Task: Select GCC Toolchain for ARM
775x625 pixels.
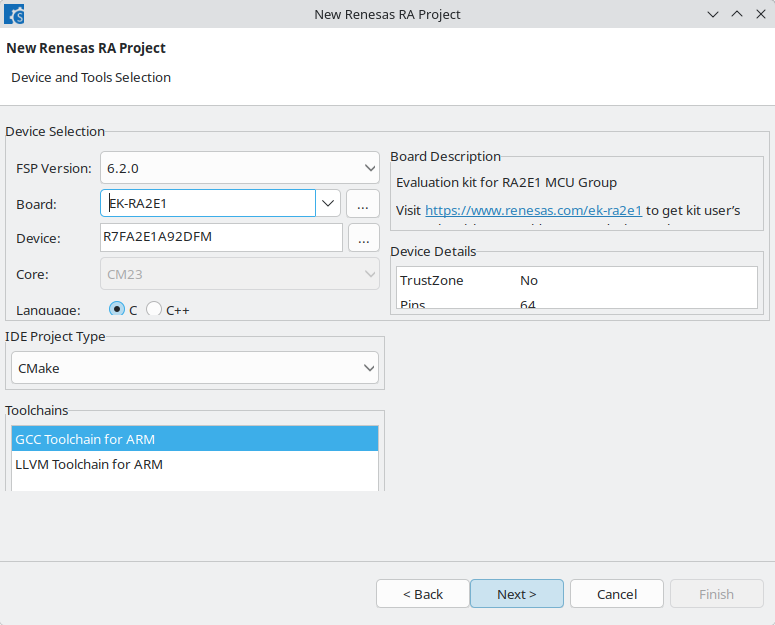Action: click(x=195, y=439)
